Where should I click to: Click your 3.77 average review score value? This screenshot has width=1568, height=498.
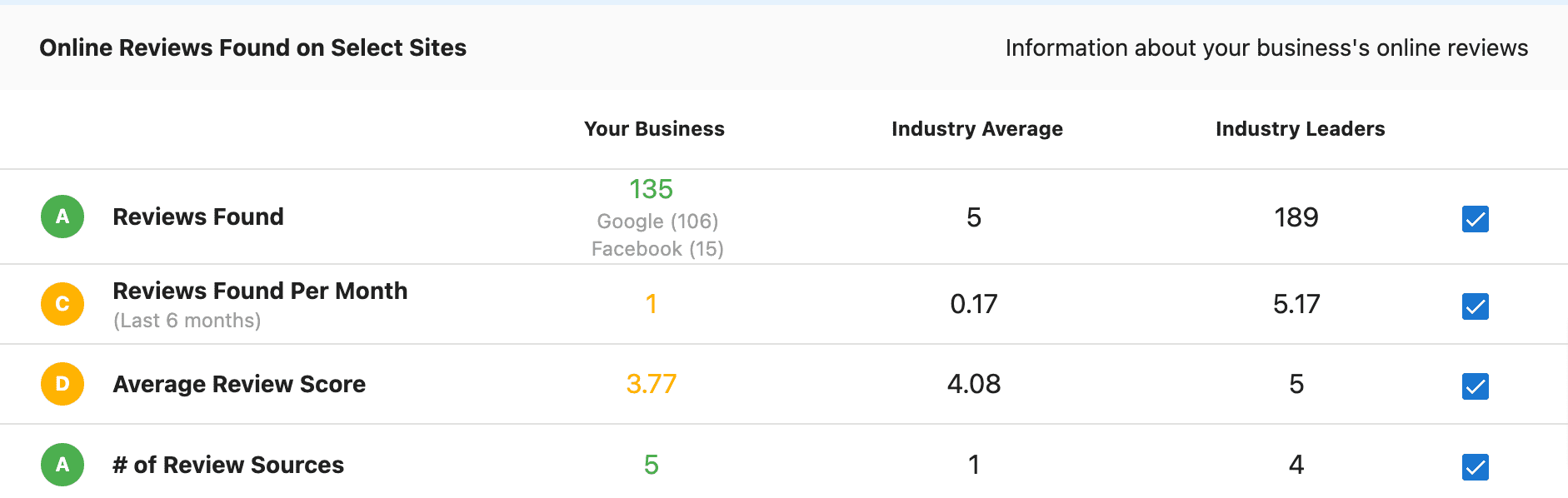(x=652, y=385)
